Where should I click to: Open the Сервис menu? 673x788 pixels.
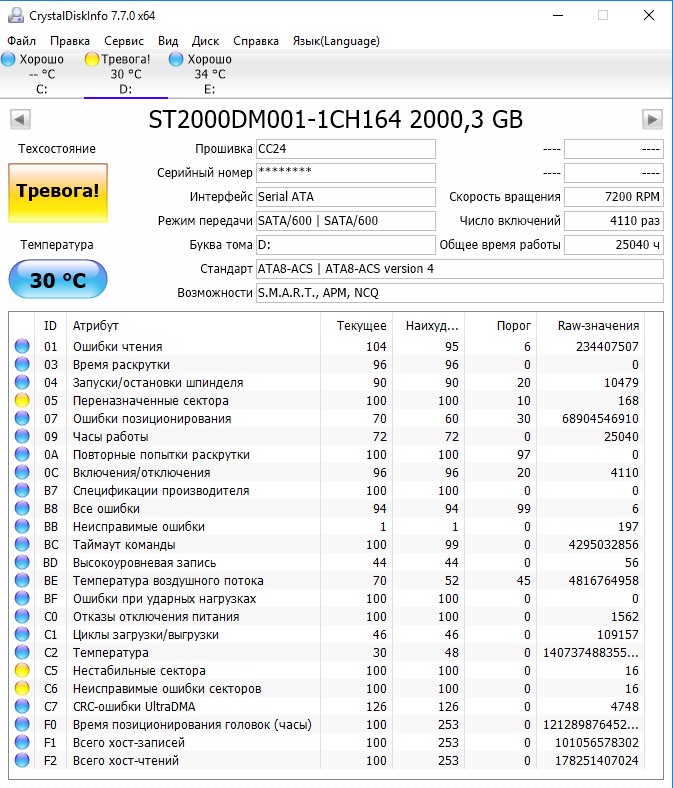tap(124, 41)
